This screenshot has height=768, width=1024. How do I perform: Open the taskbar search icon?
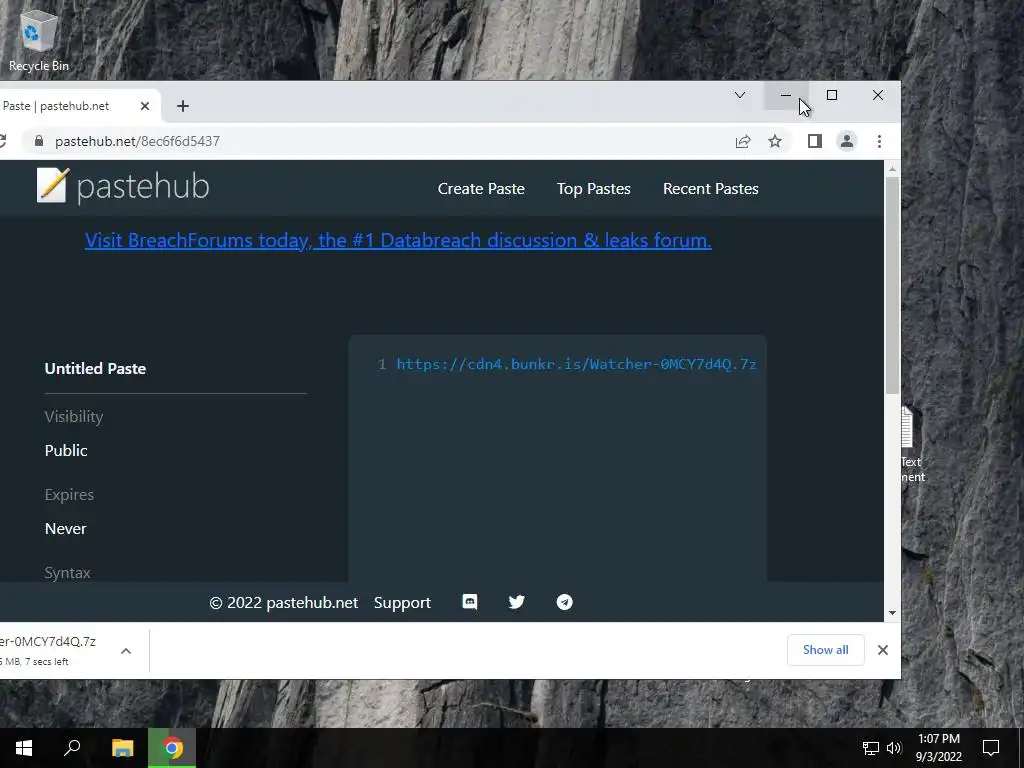tap(72, 748)
